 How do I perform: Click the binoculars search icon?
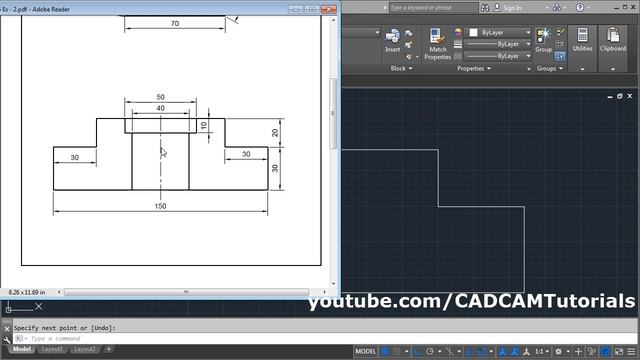(x=484, y=8)
